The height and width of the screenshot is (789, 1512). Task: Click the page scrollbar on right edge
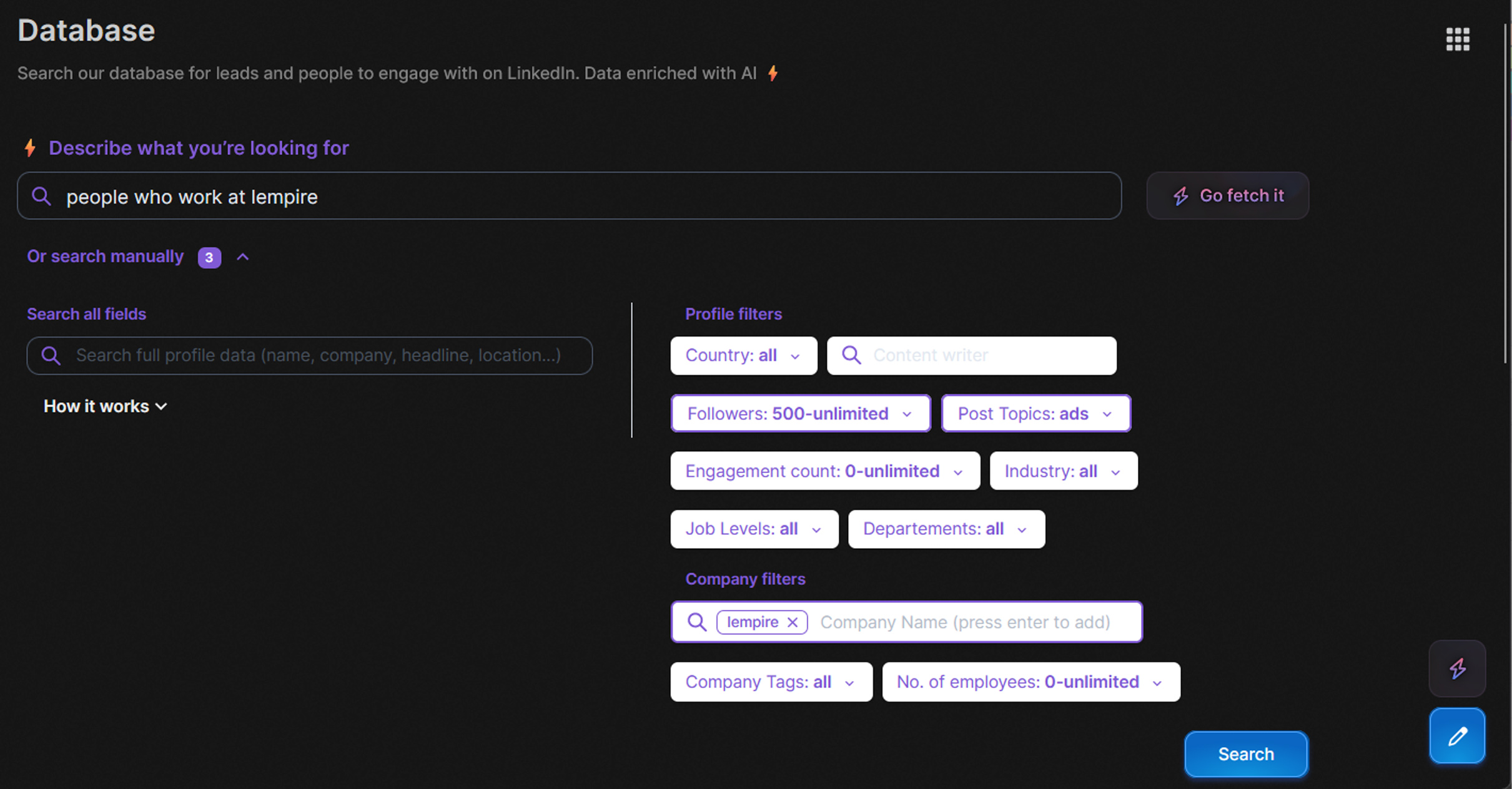[1506, 194]
